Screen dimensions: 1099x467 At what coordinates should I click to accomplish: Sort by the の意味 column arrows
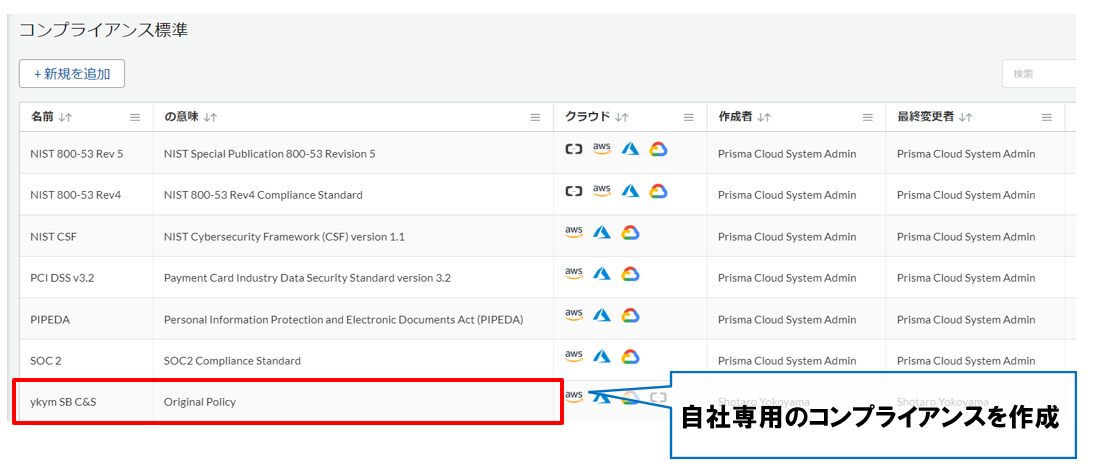point(210,118)
